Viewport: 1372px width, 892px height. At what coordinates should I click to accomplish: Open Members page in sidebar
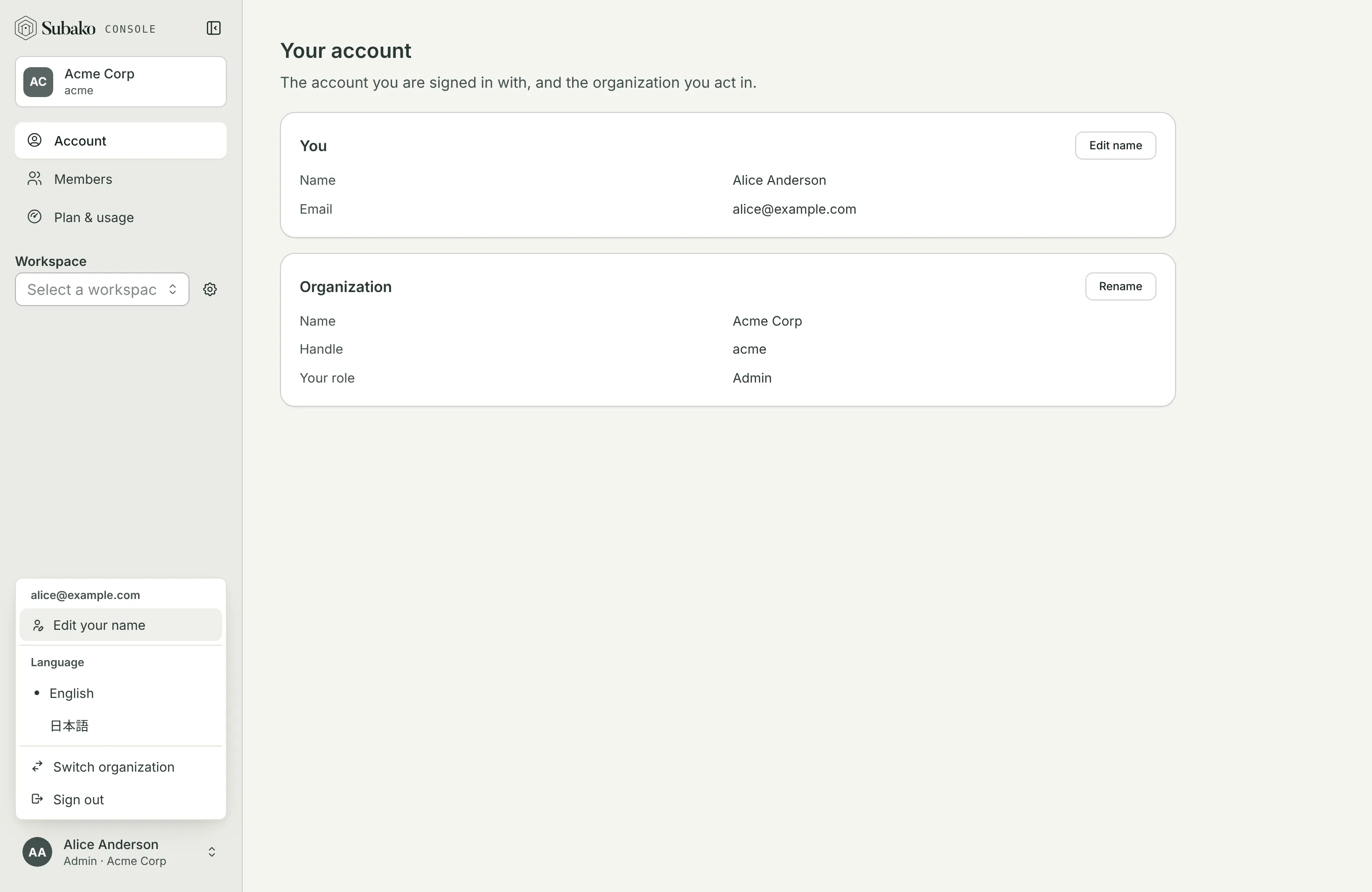click(x=120, y=179)
